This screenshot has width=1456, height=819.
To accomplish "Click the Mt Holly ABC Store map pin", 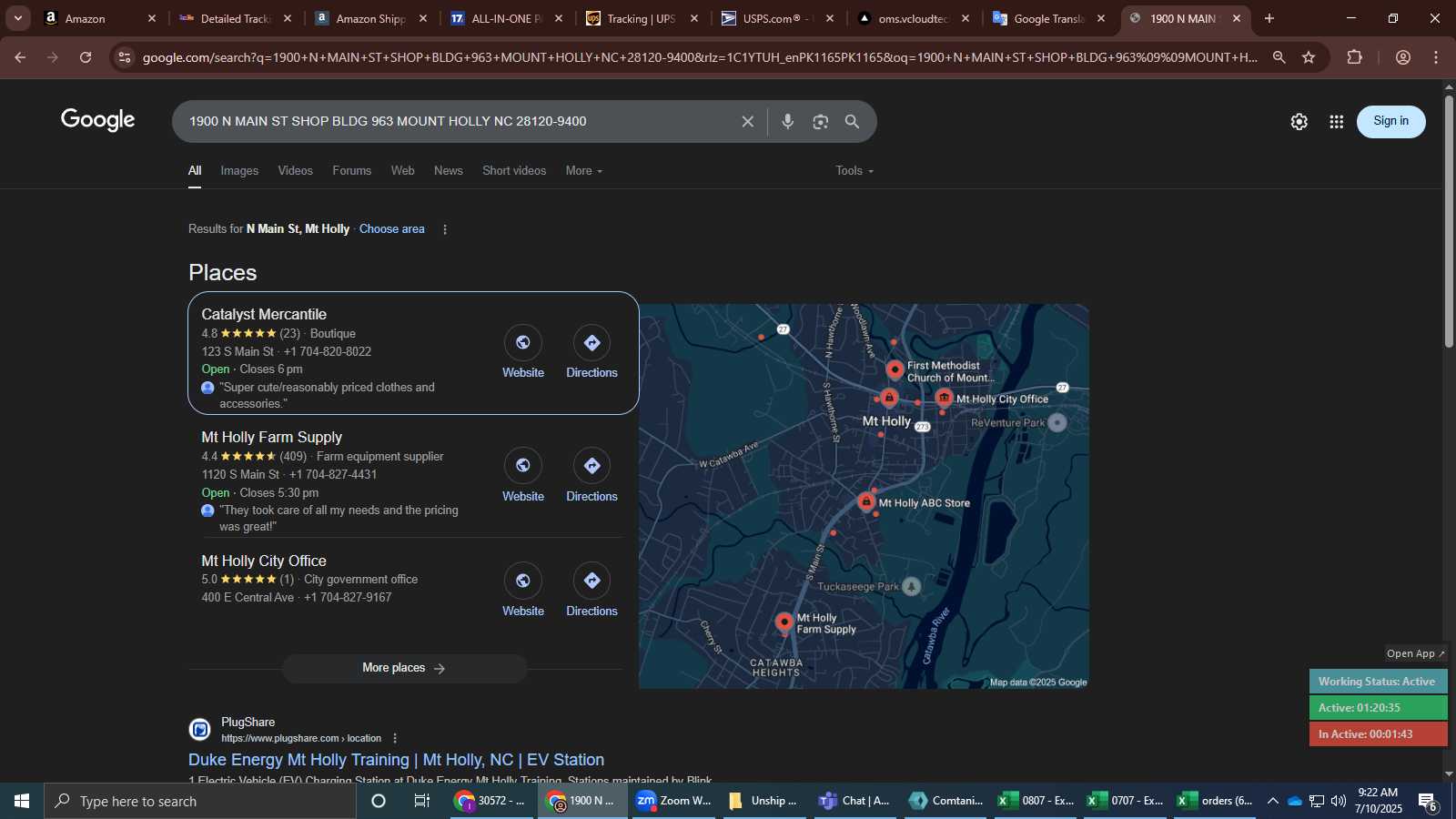I will tap(866, 501).
